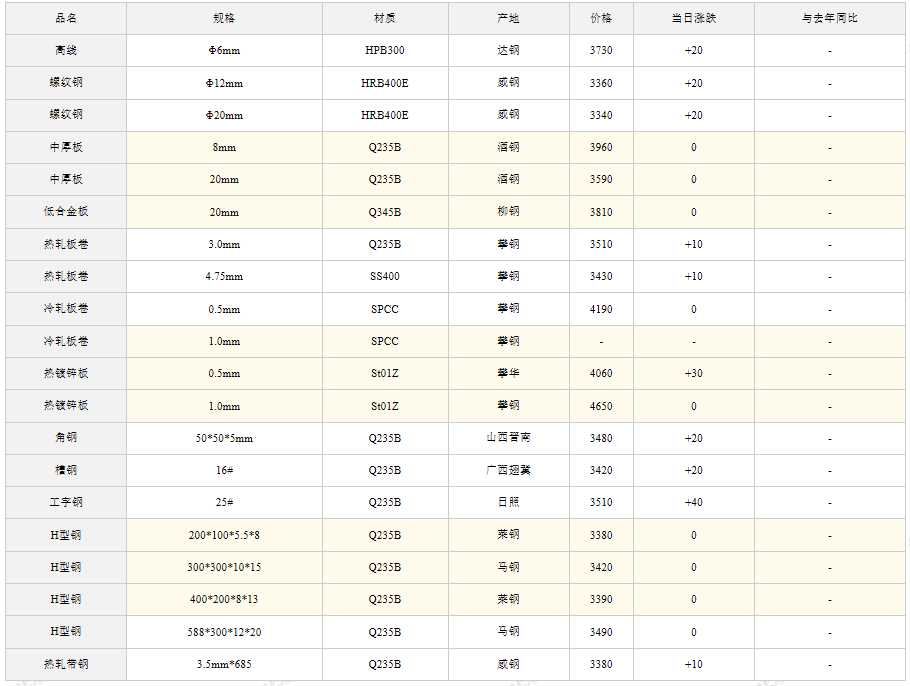This screenshot has width=910, height=686.
Task: Click the 4190 price for 冷轧板卷
Action: point(601,309)
